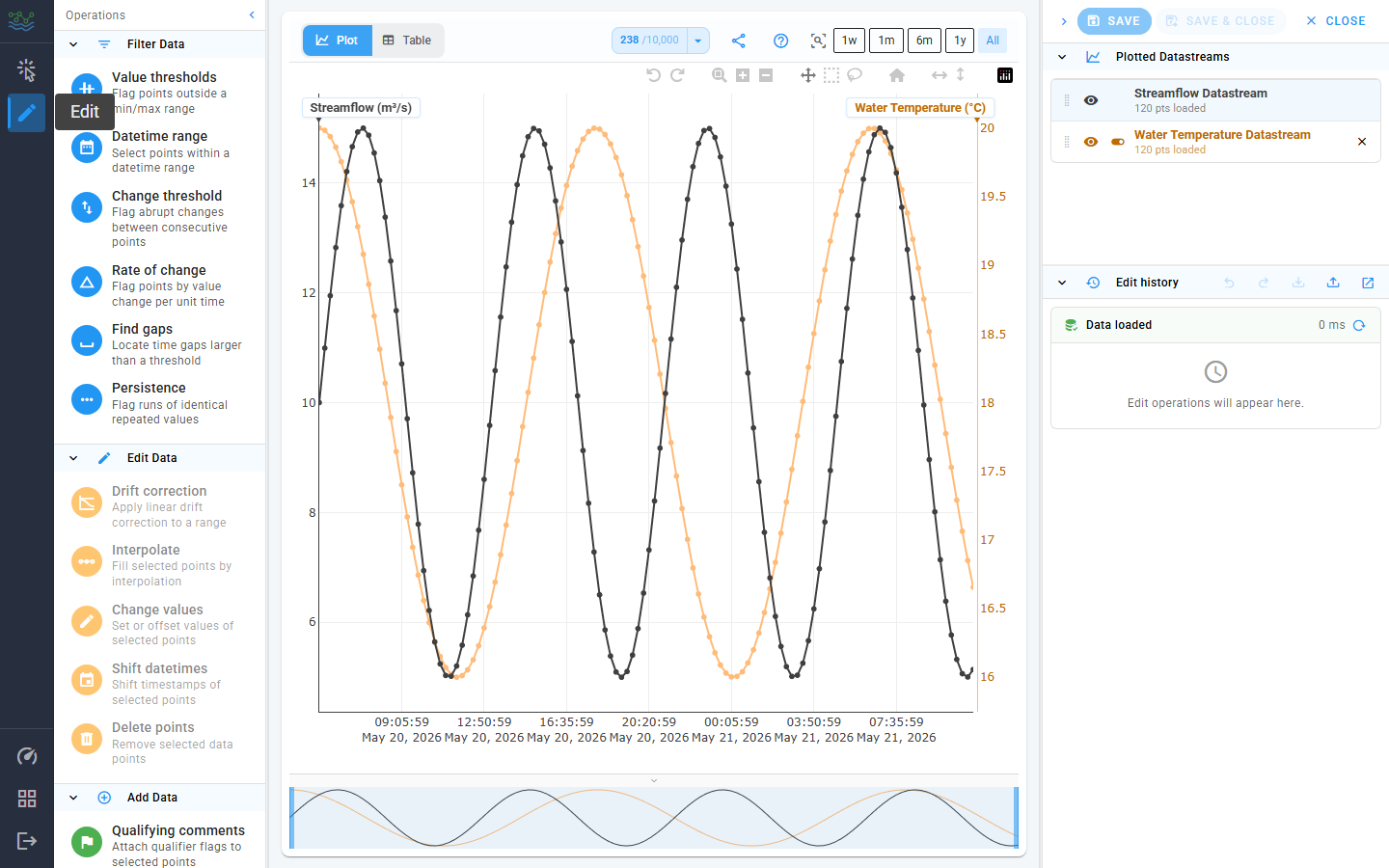Collapse right panel with chevron beside Save
The height and width of the screenshot is (868, 1389).
coord(1064,21)
